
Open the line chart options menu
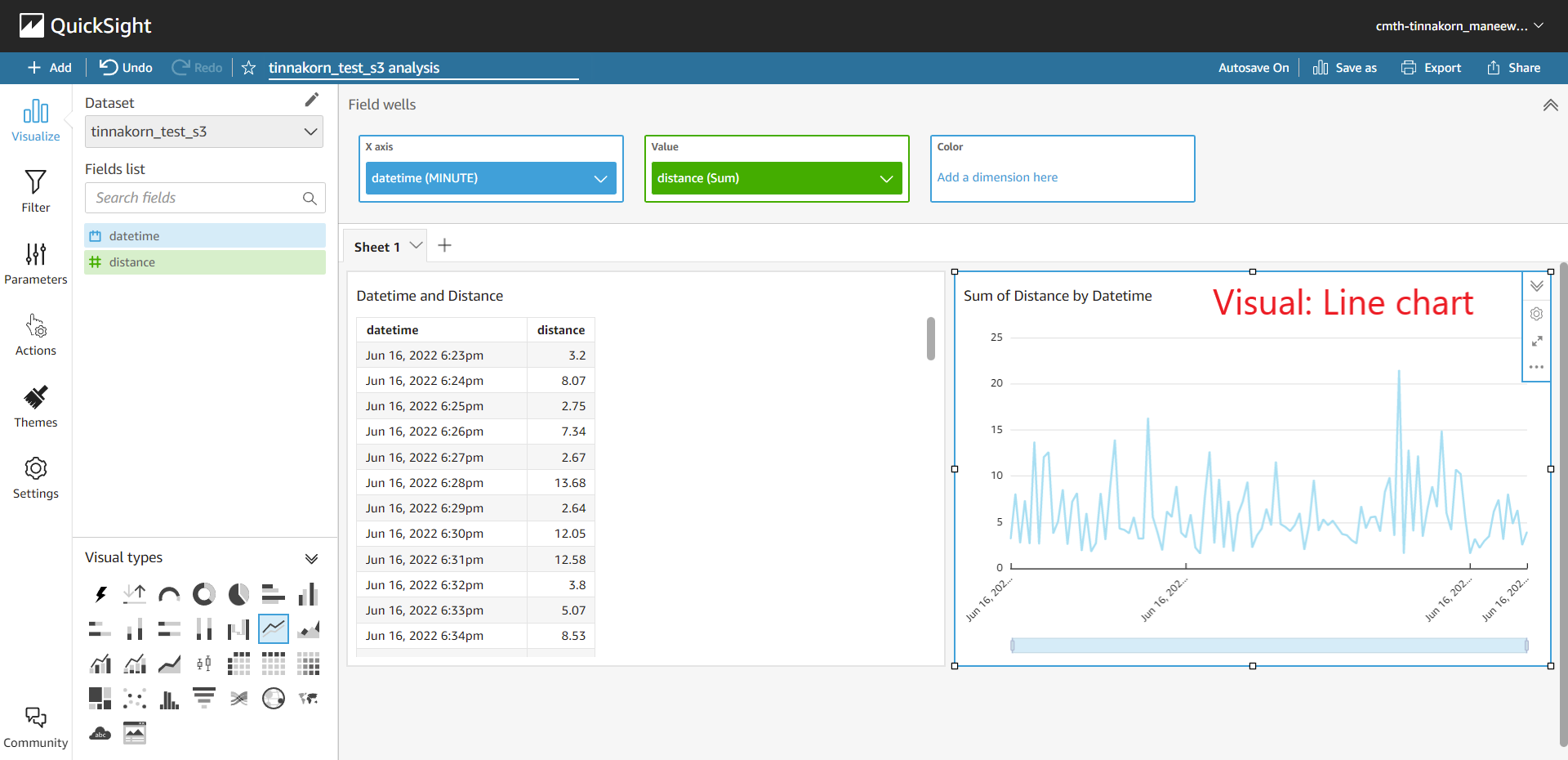1537,368
